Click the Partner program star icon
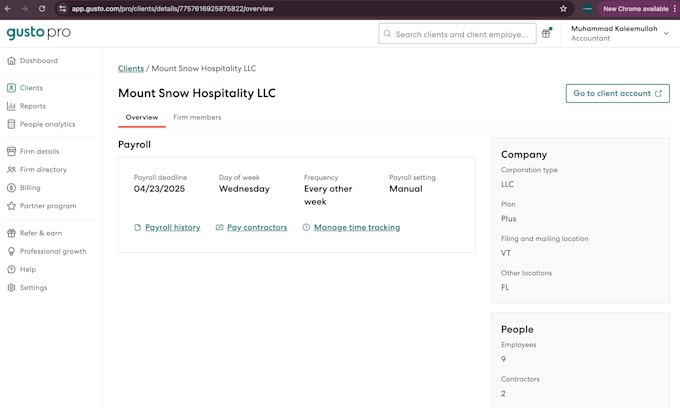This screenshot has height=408, width=680. (11, 206)
